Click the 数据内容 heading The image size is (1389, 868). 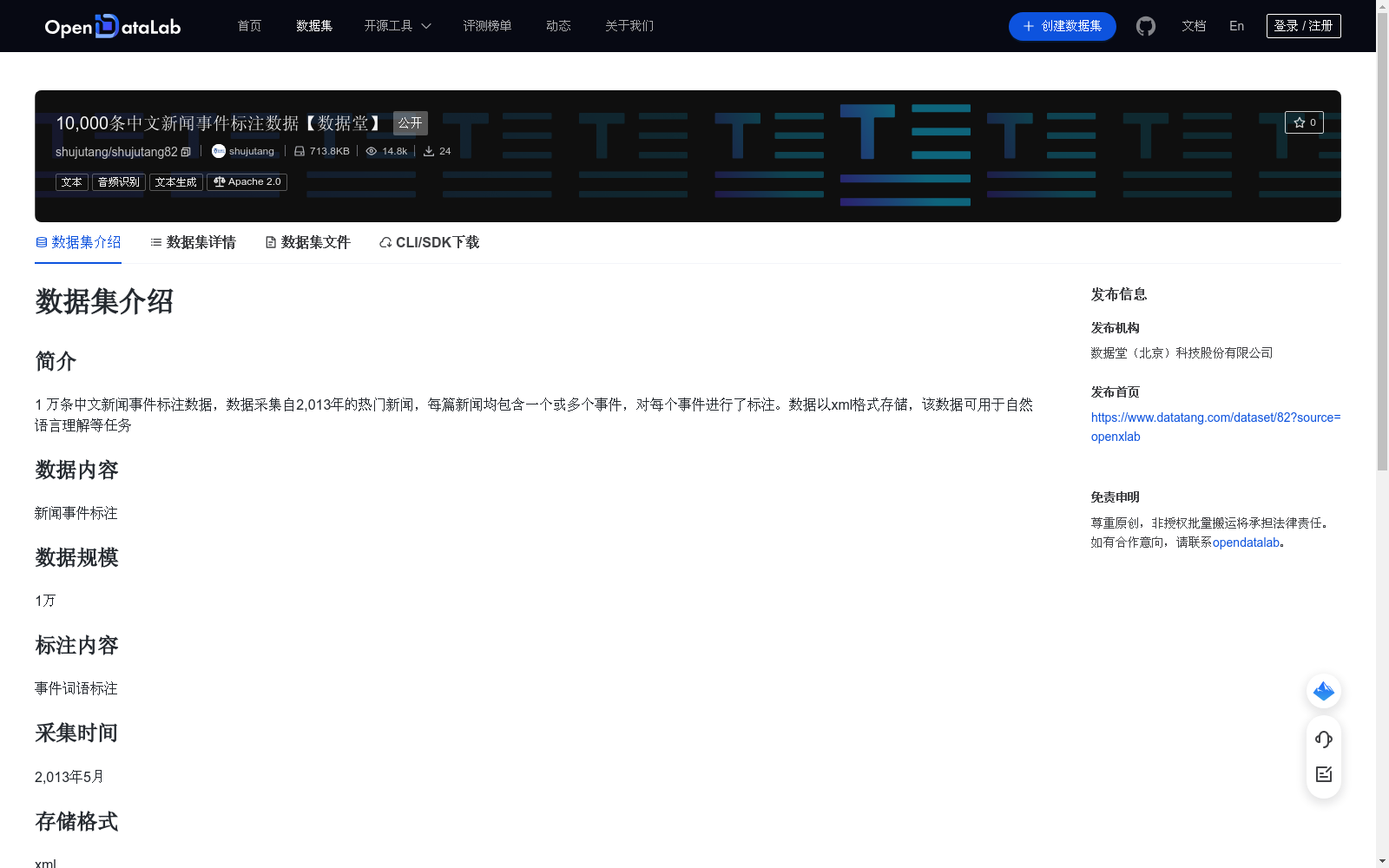76,470
